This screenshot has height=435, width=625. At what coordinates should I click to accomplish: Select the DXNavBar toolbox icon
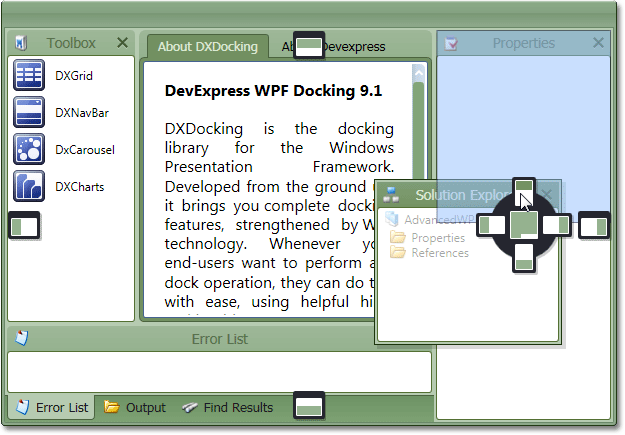pos(28,113)
